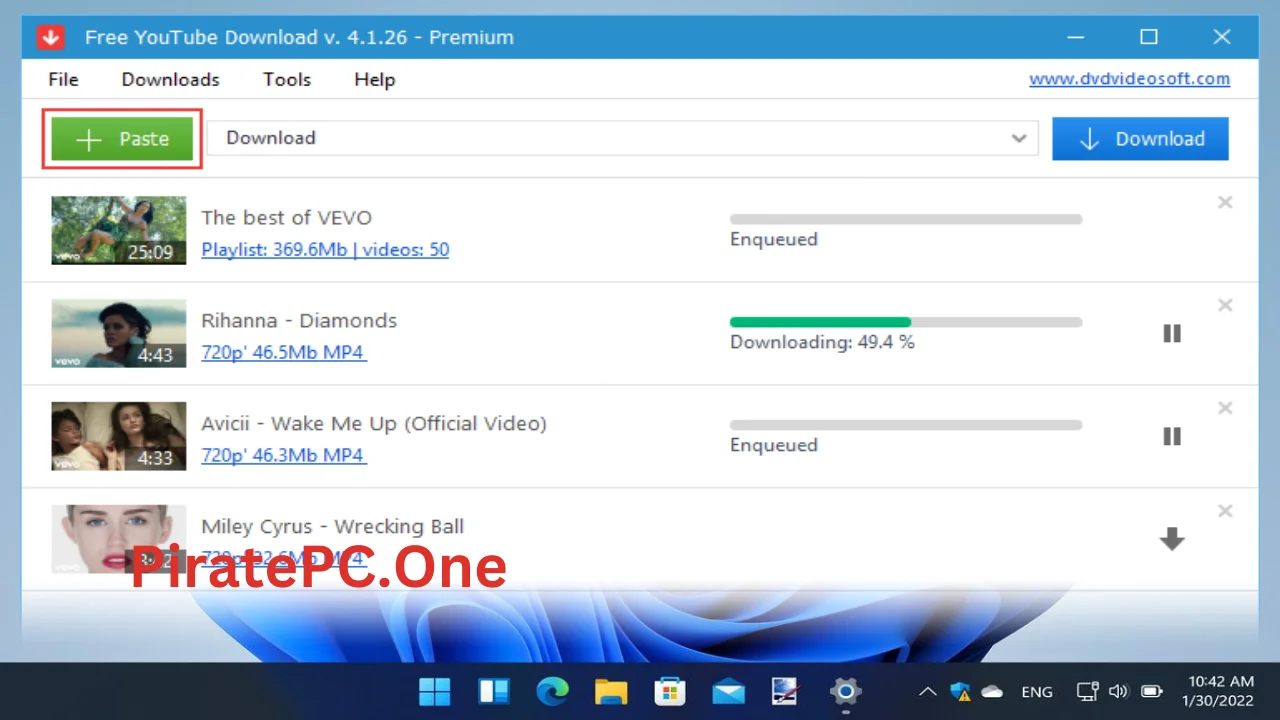Click the green Paste button
Image resolution: width=1280 pixels, height=720 pixels.
pos(122,139)
